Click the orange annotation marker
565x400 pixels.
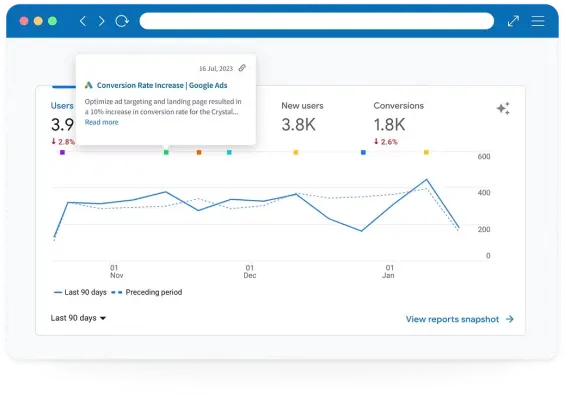click(199, 152)
